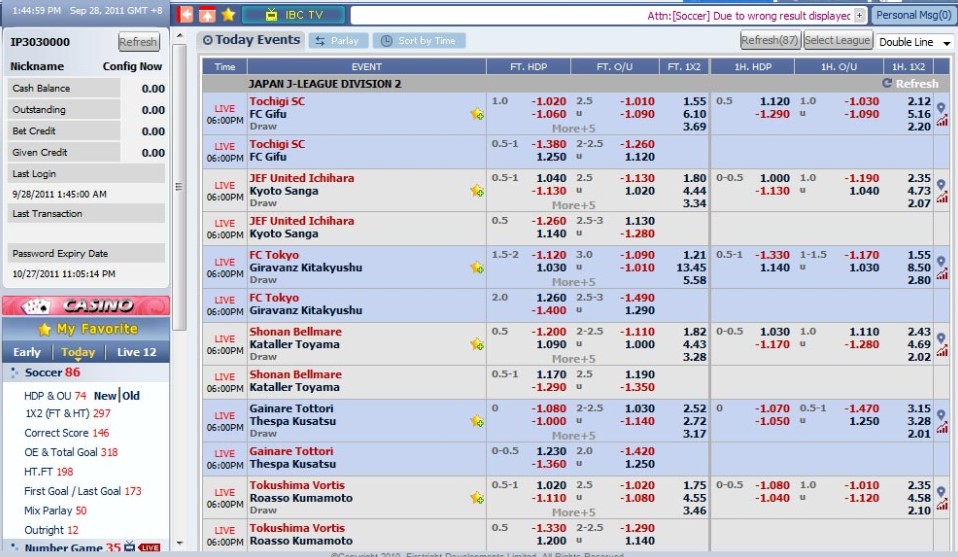Click FC Tokyo draw odds 5.58
Image resolution: width=958 pixels, height=557 pixels.
(x=695, y=280)
